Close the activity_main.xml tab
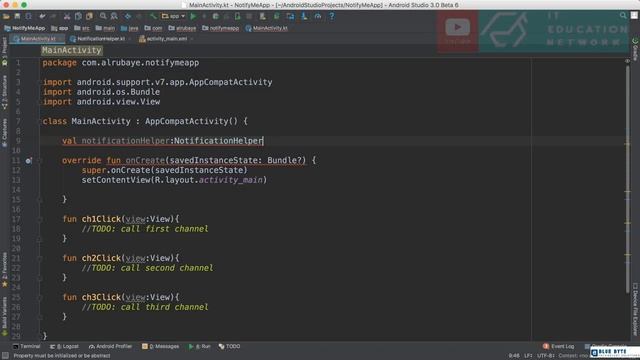The height and width of the screenshot is (360, 640). (192, 39)
